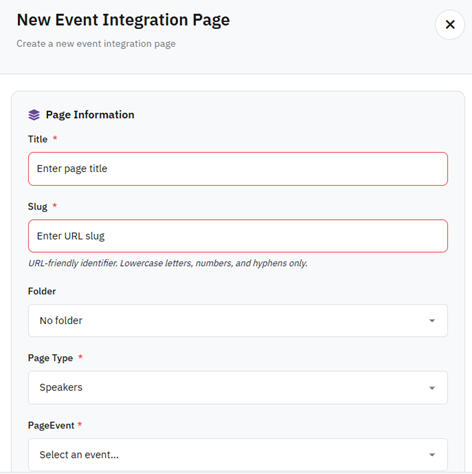Viewport: 472px width, 474px height.
Task: Click the Title field label
Action: (38, 139)
